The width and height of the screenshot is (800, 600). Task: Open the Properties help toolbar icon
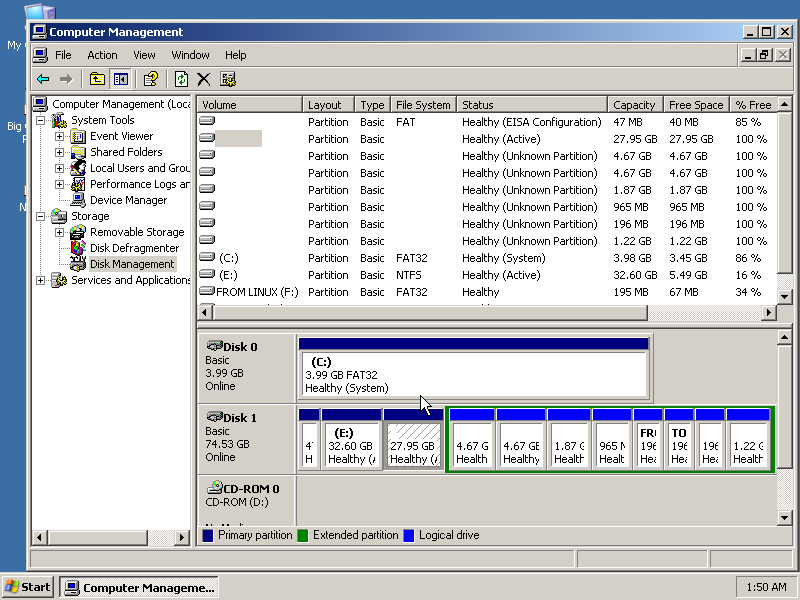click(151, 79)
